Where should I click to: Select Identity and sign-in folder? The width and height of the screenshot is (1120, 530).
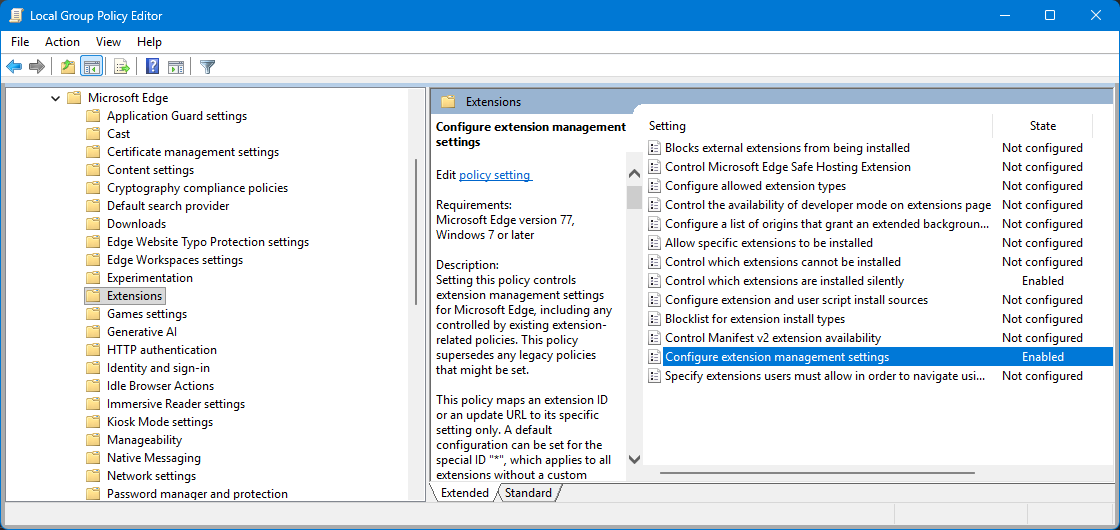pos(159,368)
